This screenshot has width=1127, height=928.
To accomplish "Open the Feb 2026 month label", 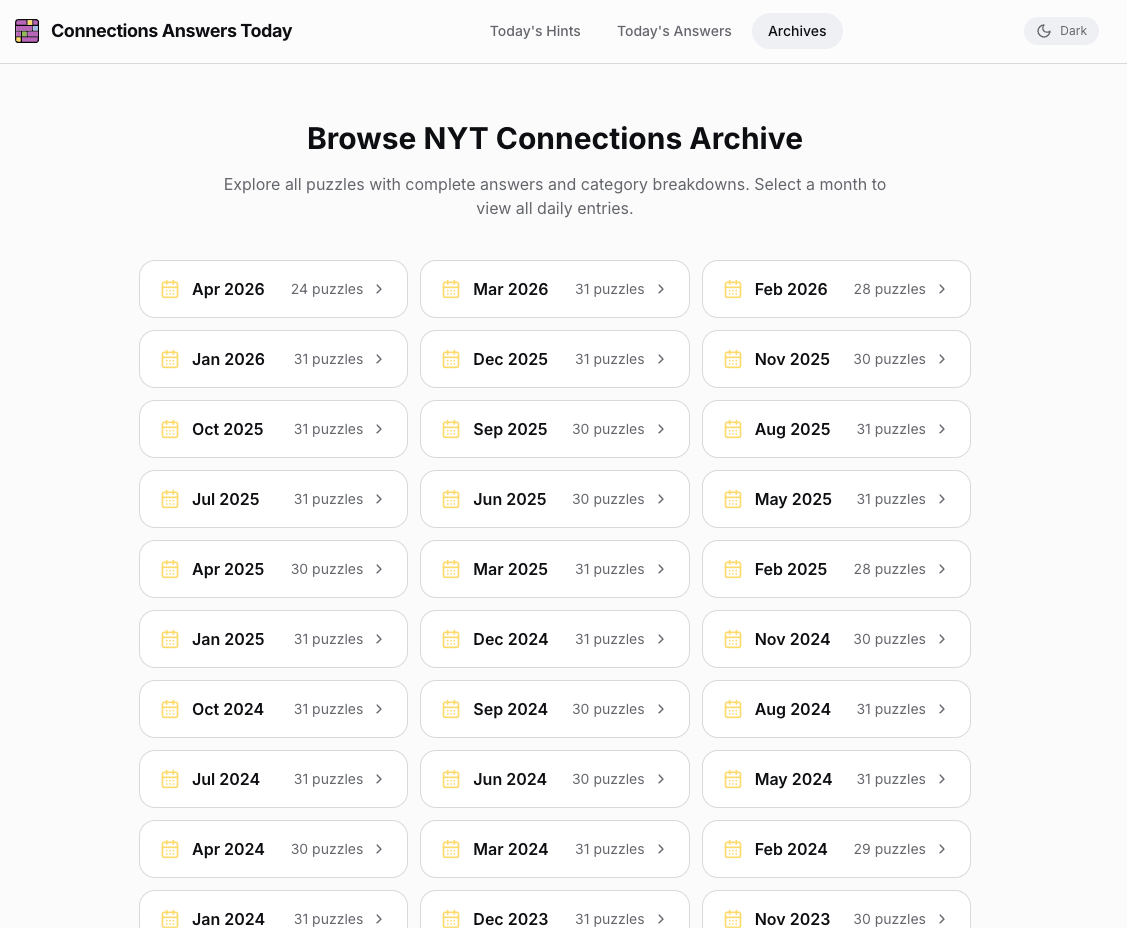I will click(x=791, y=289).
